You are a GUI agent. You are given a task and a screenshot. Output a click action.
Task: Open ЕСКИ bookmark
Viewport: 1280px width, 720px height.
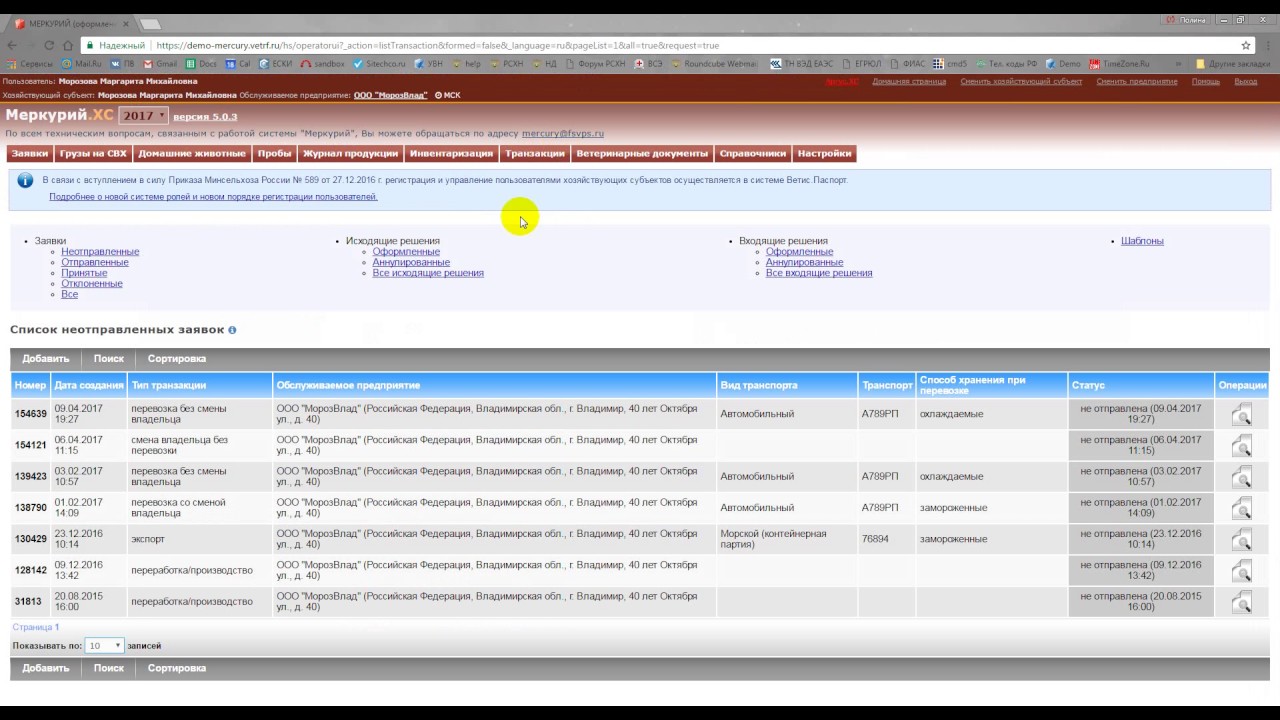[276, 64]
